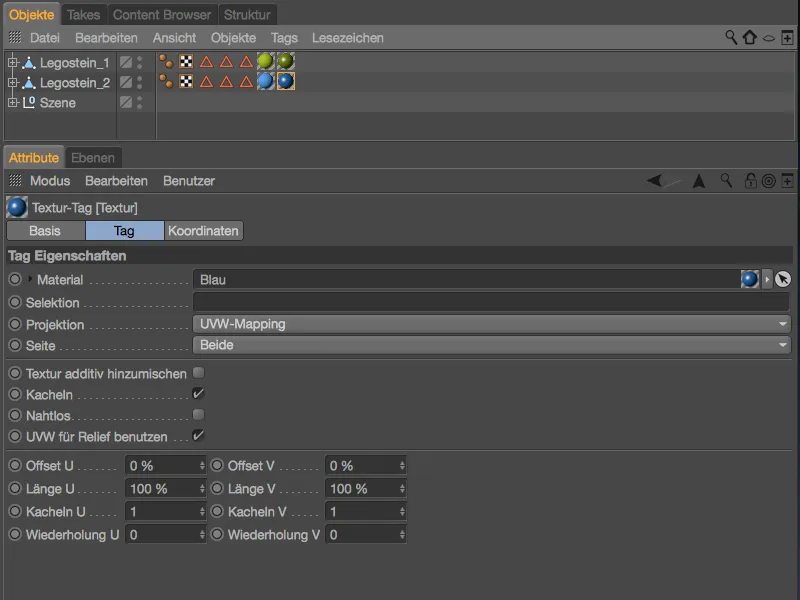The height and width of the screenshot is (600, 800).
Task: Select the second orange triangle tag on Legostein_2
Action: [227, 82]
